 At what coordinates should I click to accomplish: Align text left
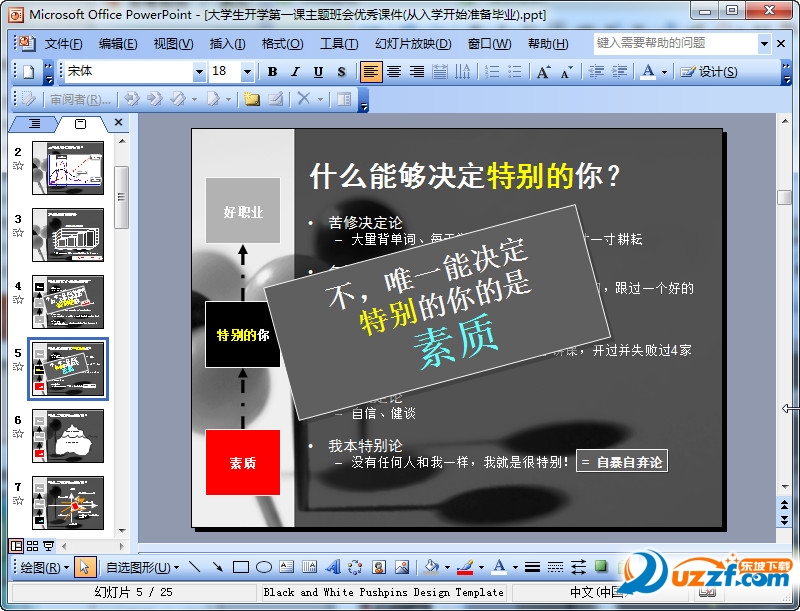(x=370, y=72)
